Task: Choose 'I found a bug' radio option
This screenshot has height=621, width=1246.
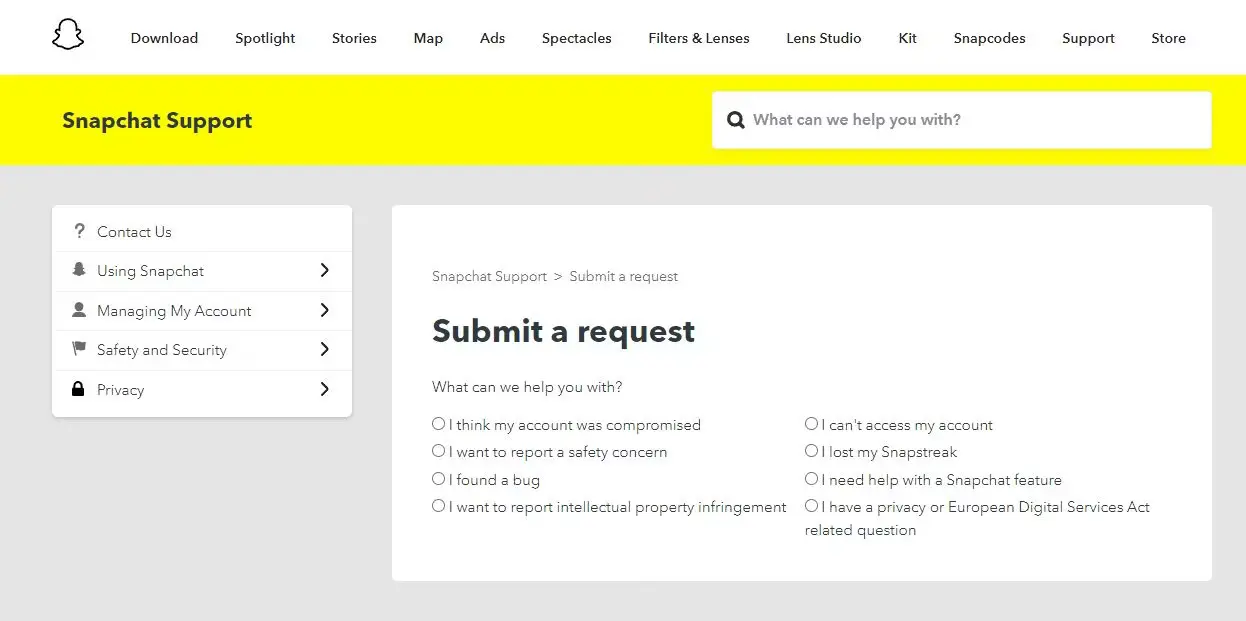Action: [438, 479]
